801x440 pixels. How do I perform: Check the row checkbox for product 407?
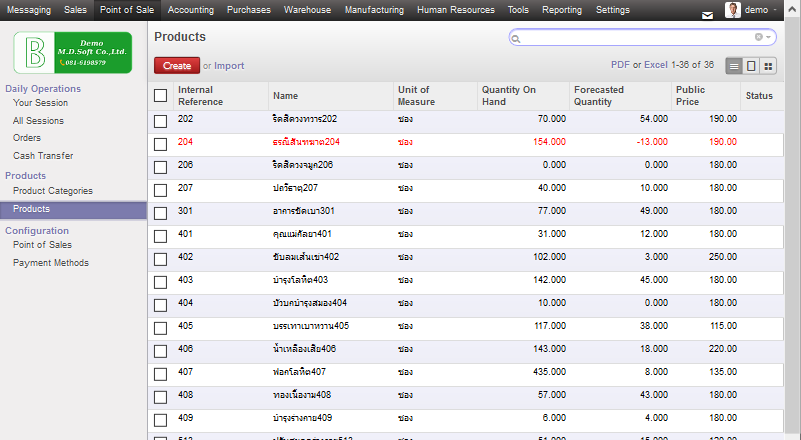click(x=160, y=374)
